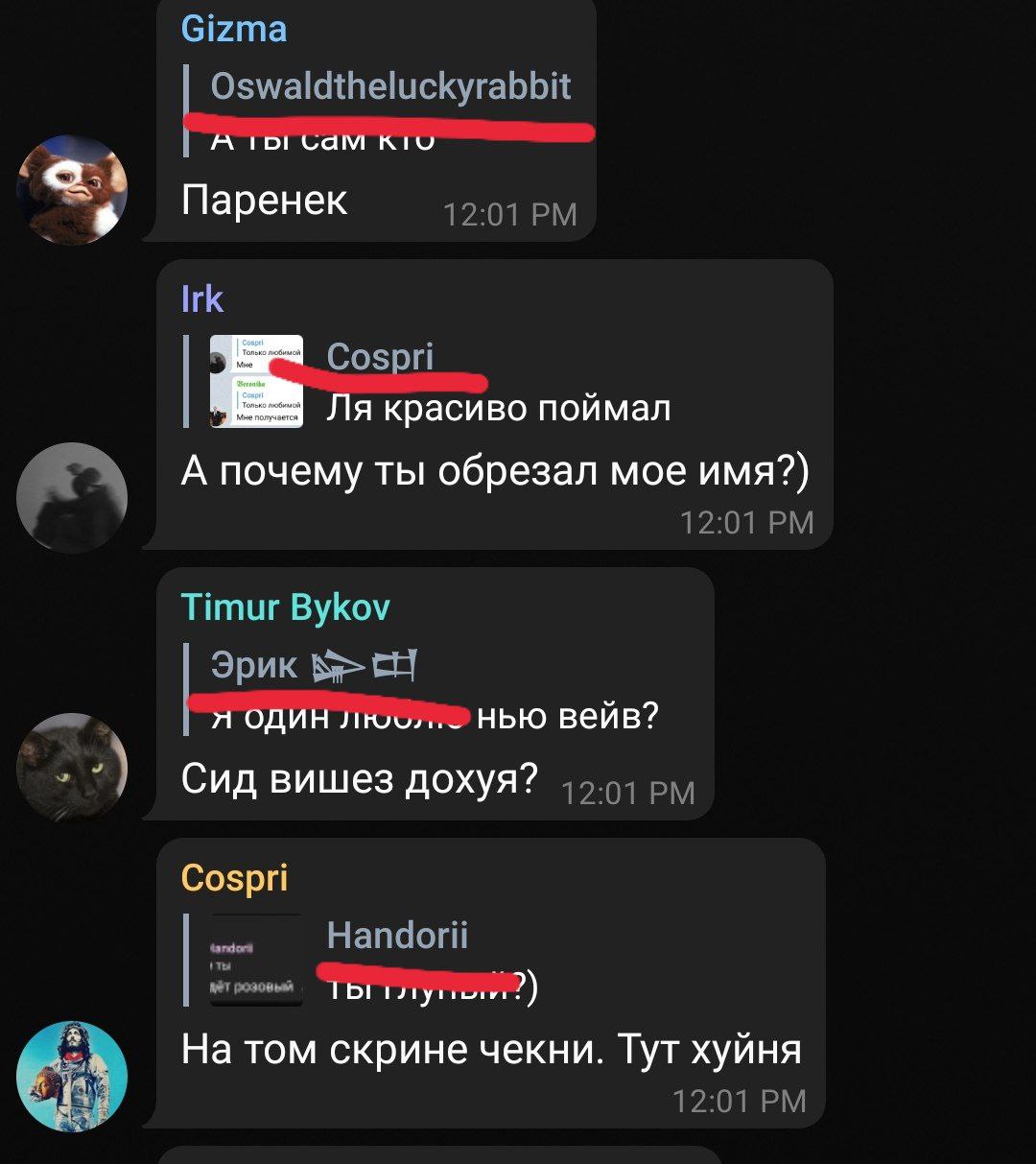Click the yellow Cospri sender name

point(234,878)
